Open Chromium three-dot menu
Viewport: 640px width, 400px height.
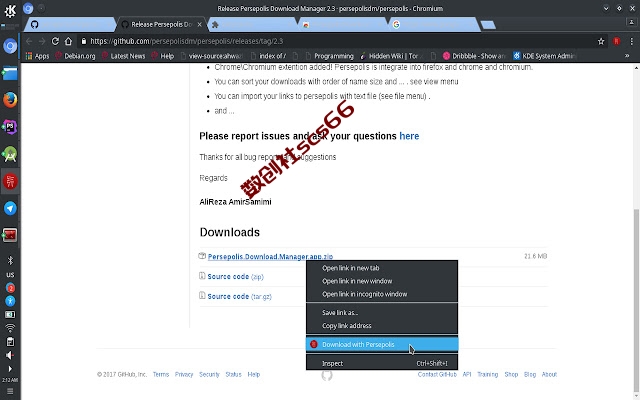[x=631, y=41]
